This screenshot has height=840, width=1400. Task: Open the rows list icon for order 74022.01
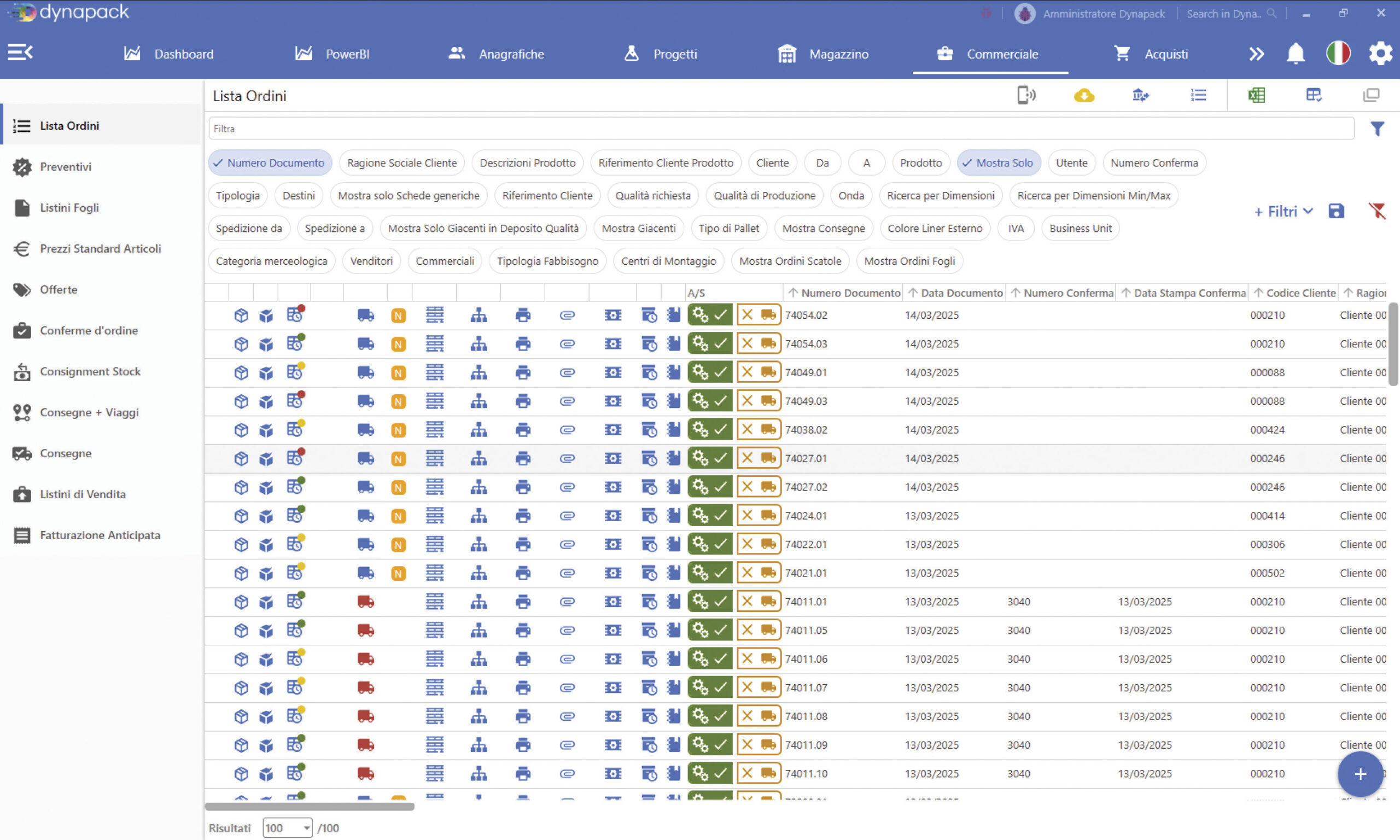pos(435,545)
